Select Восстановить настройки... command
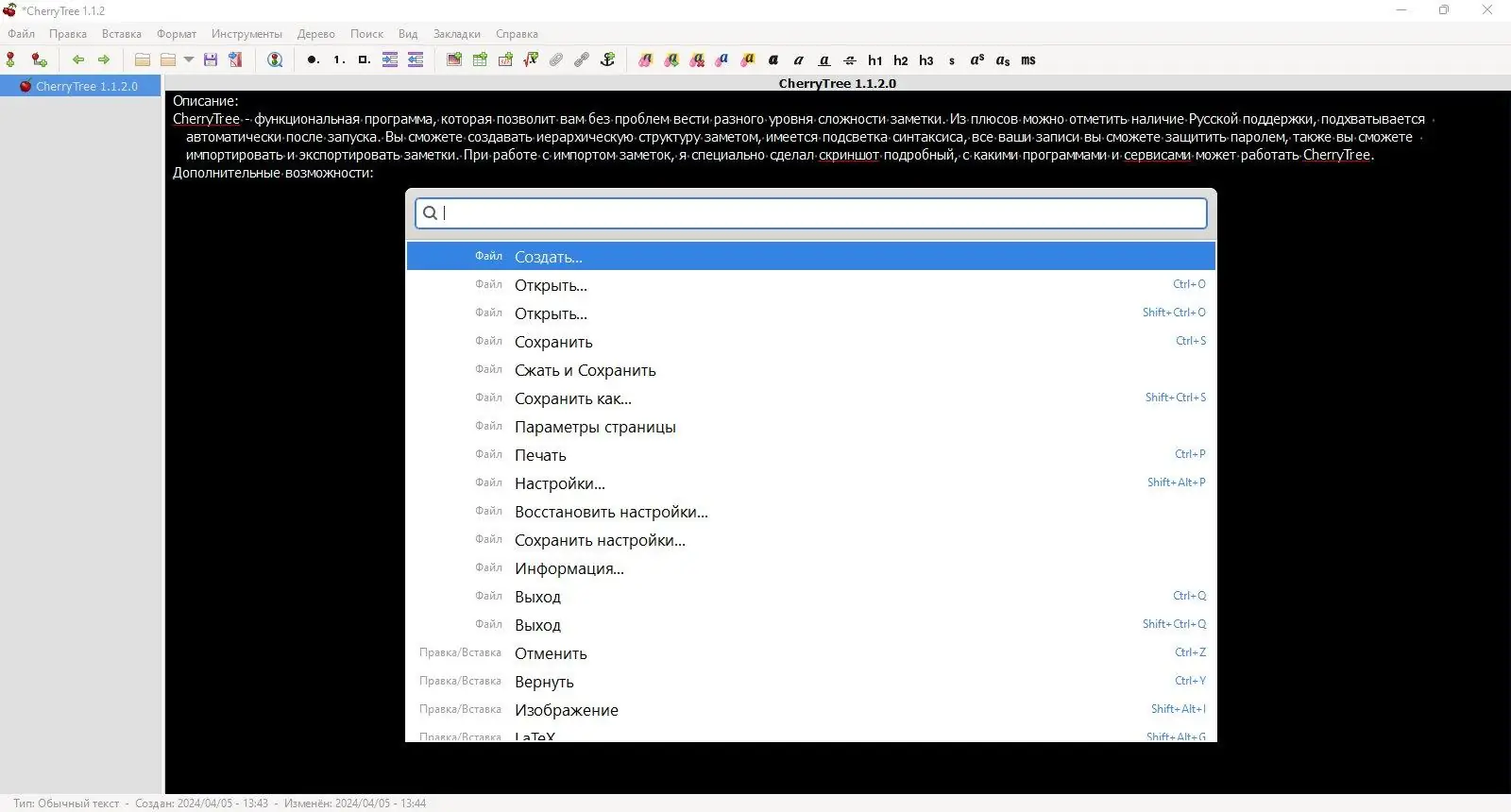Viewport: 1511px width, 812px height. pos(811,511)
